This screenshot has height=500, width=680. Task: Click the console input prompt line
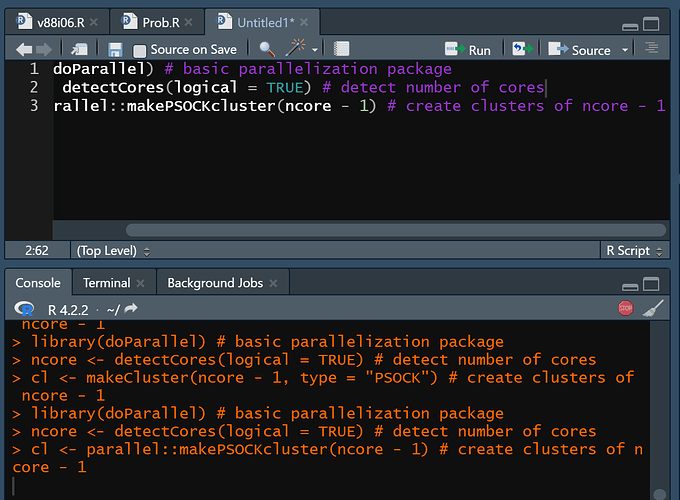coord(327,486)
